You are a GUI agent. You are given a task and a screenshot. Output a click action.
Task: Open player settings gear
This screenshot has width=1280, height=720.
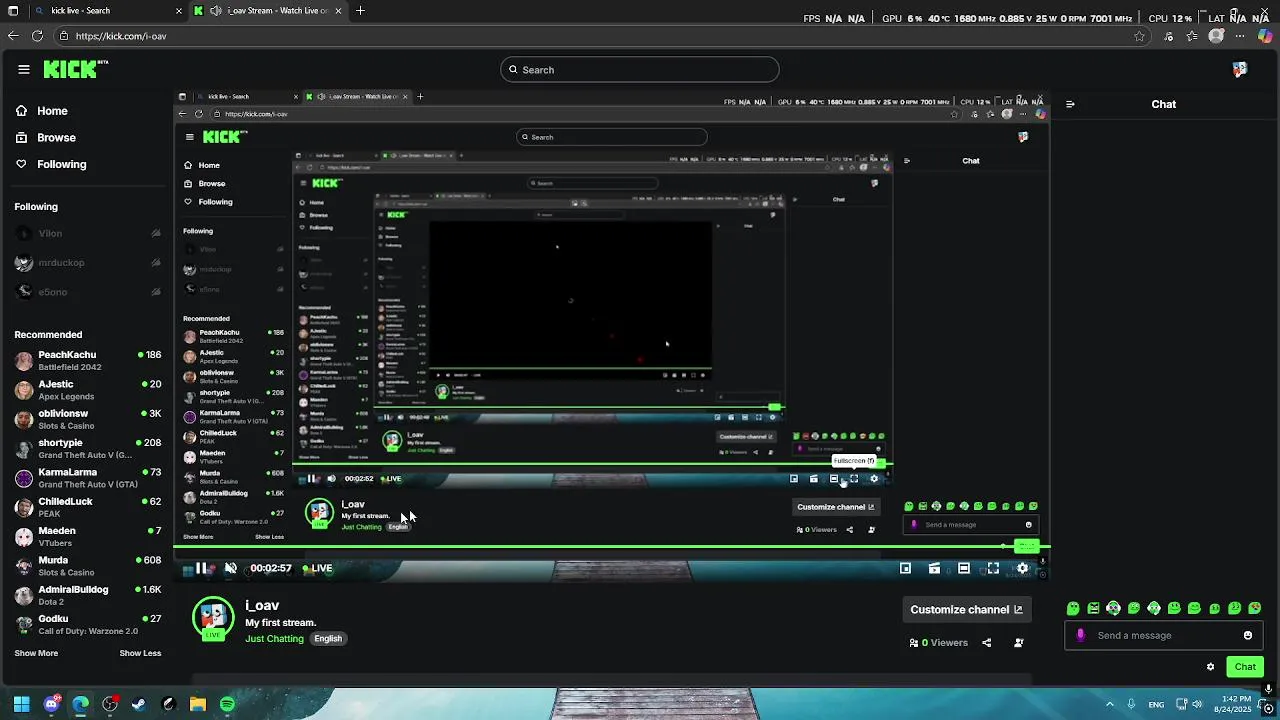pyautogui.click(x=1022, y=568)
